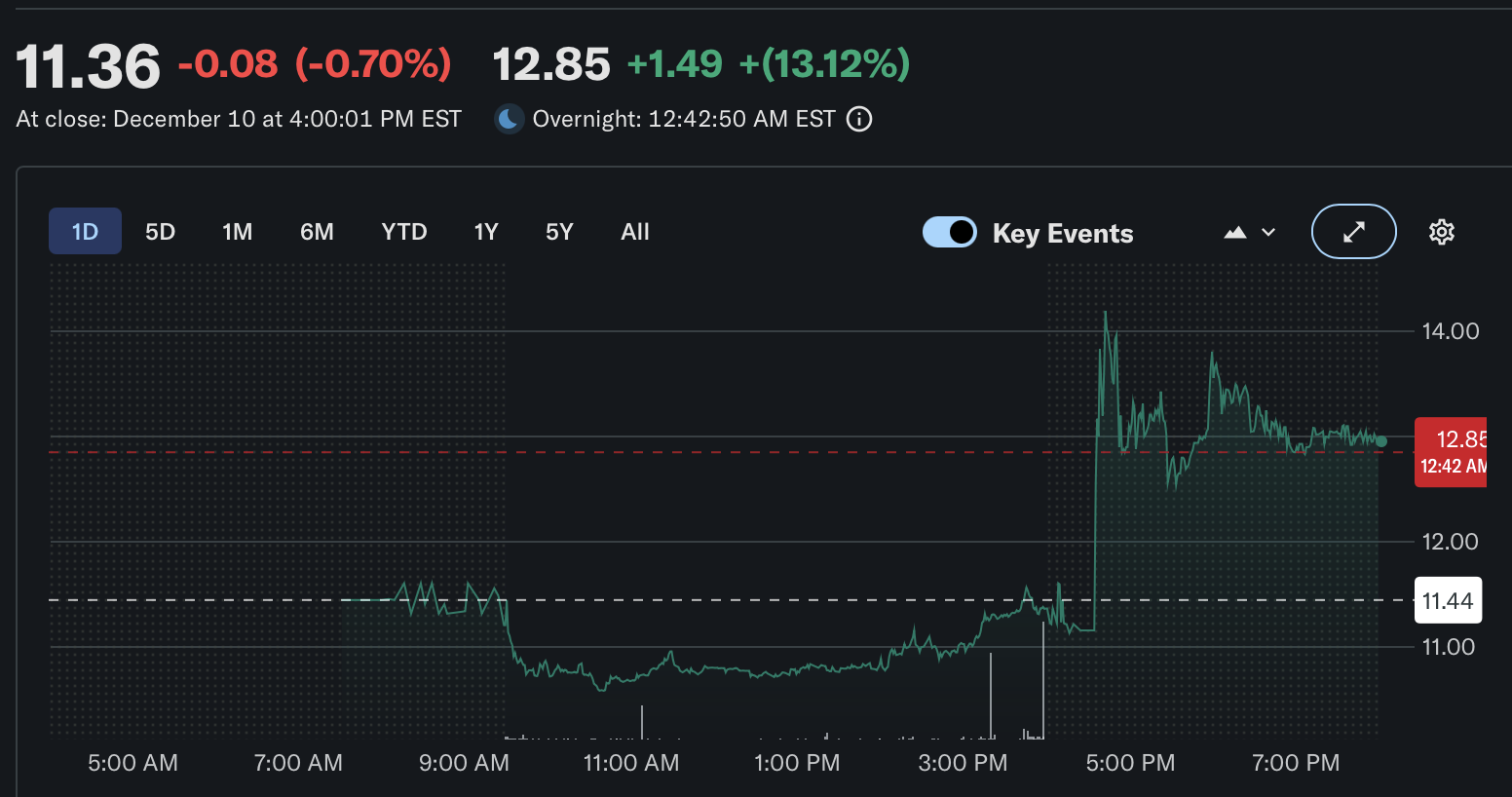1512x797 pixels.
Task: Click the Key Events label
Action: pyautogui.click(x=1063, y=234)
